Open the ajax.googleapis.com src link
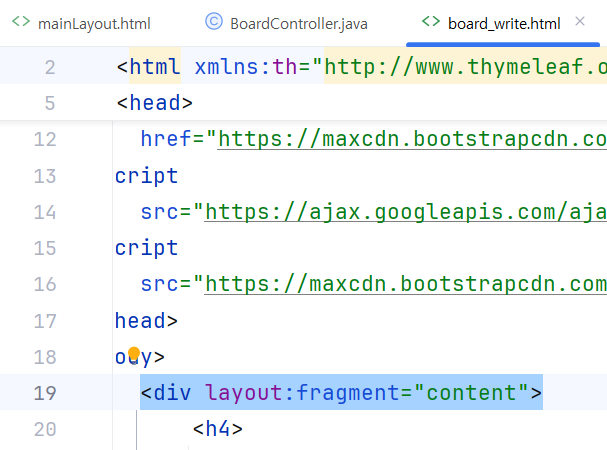Screen dimensions: 607x450 (406, 212)
